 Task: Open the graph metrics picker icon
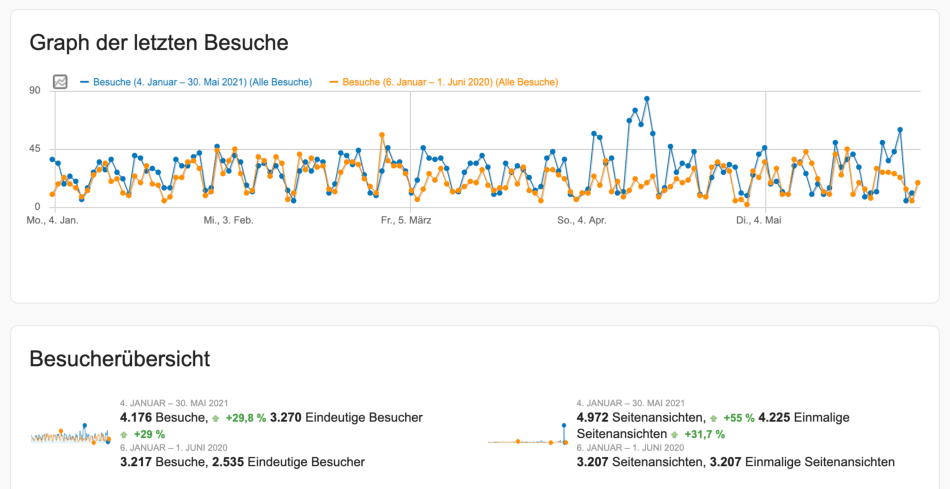[60, 82]
